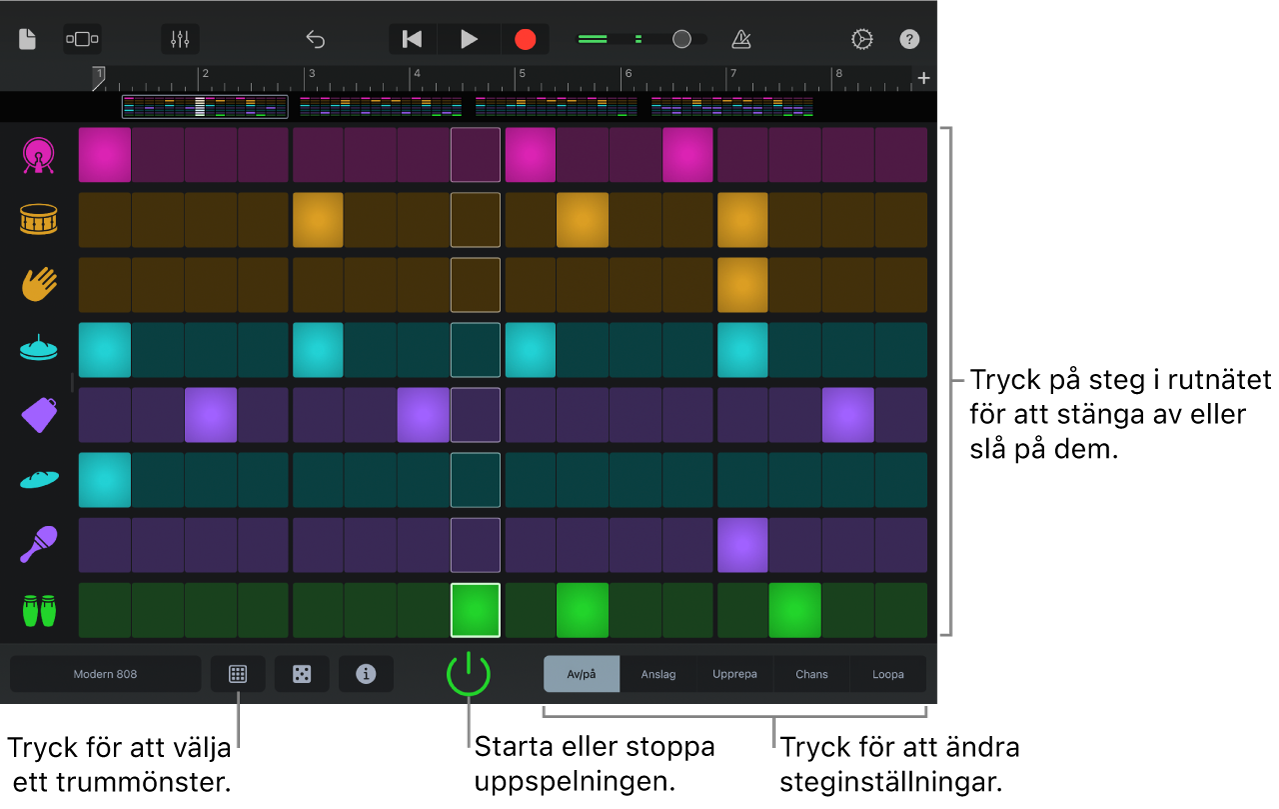Select the maraca shaker instrument icon

point(37,545)
